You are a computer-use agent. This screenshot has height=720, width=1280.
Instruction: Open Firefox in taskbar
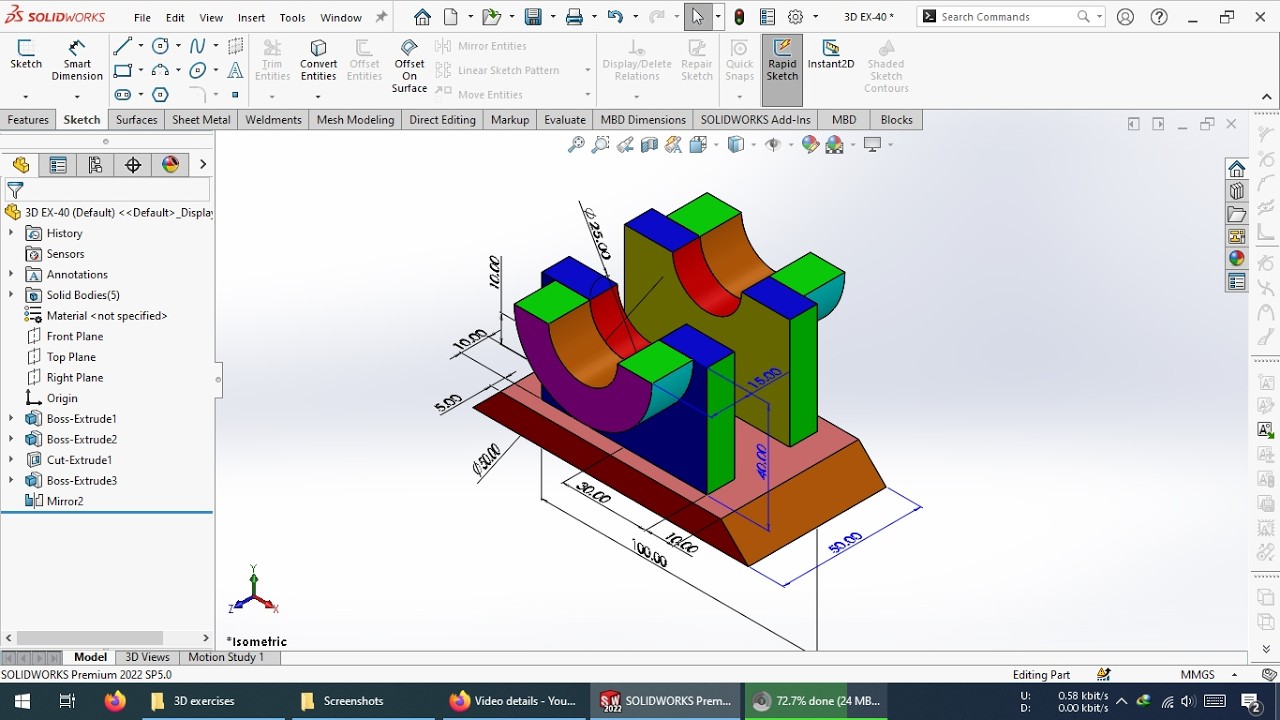point(115,701)
